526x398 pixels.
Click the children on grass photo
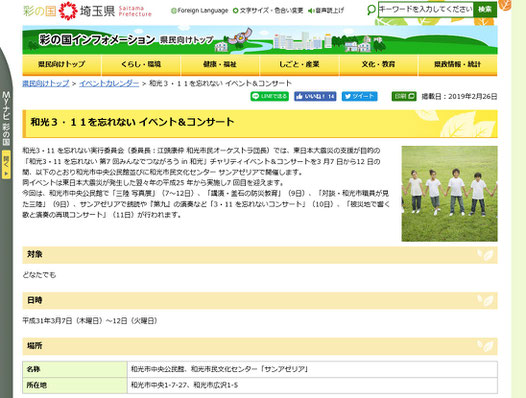(450, 194)
